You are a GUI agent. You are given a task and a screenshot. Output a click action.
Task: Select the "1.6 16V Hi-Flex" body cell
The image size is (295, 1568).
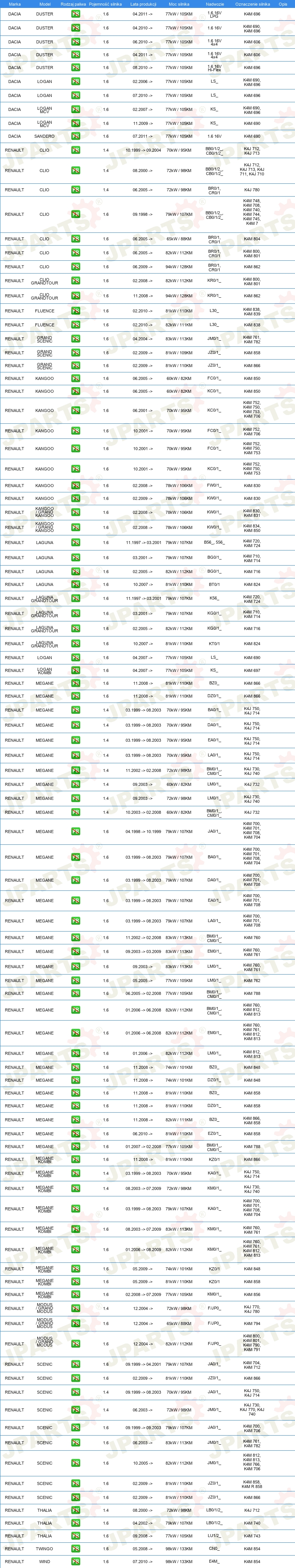(214, 68)
